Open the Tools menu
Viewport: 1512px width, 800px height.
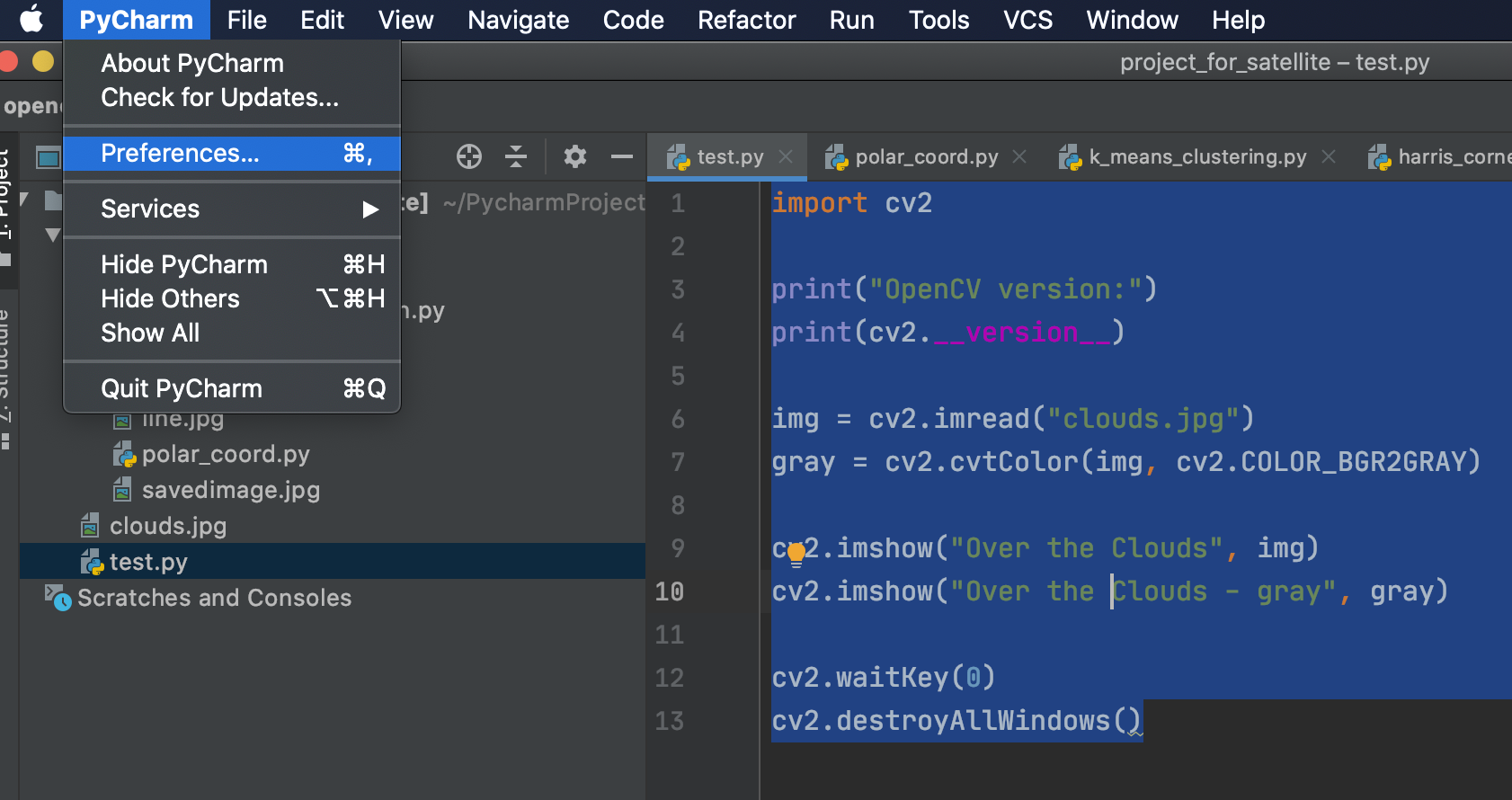pos(938,20)
